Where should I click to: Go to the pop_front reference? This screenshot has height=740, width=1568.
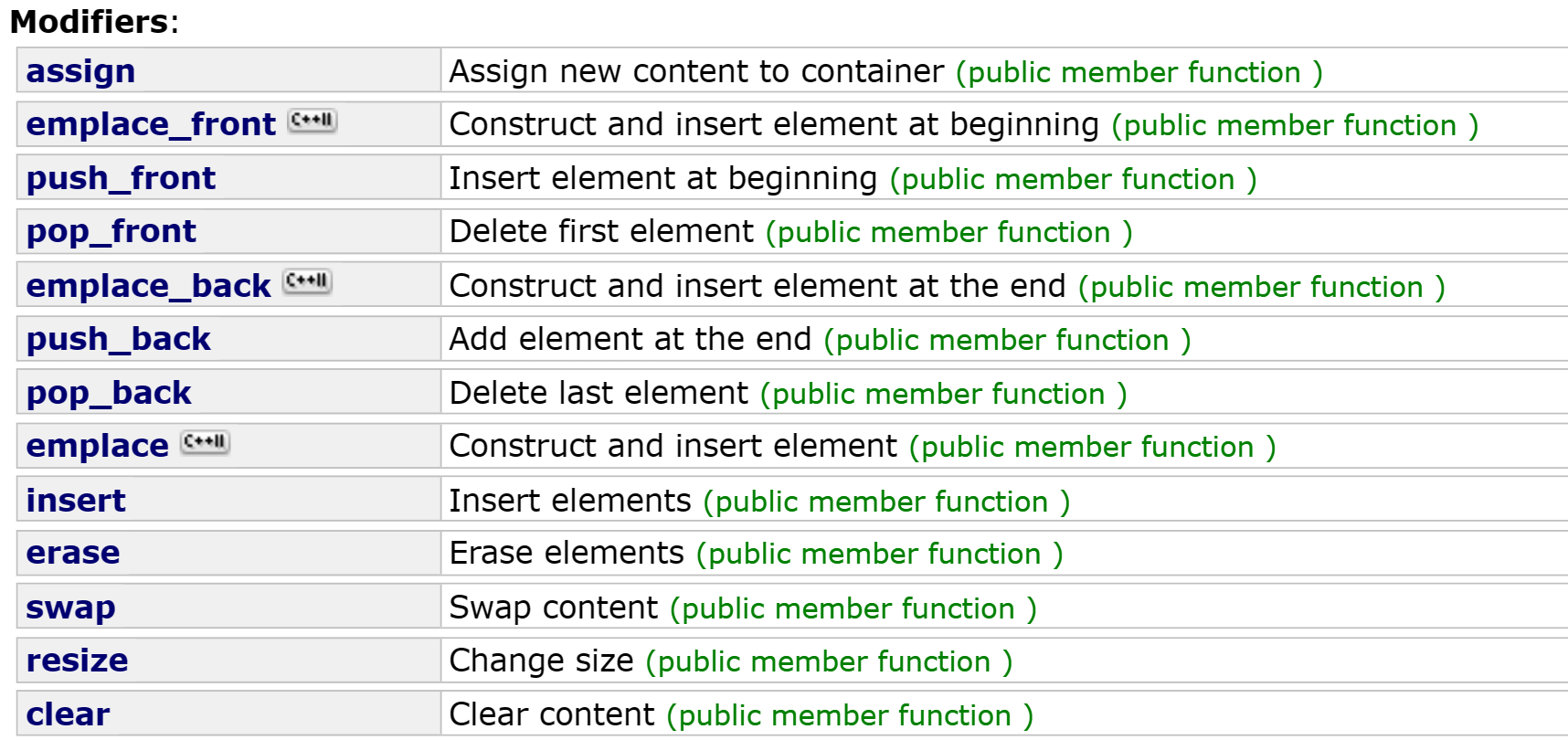click(111, 231)
